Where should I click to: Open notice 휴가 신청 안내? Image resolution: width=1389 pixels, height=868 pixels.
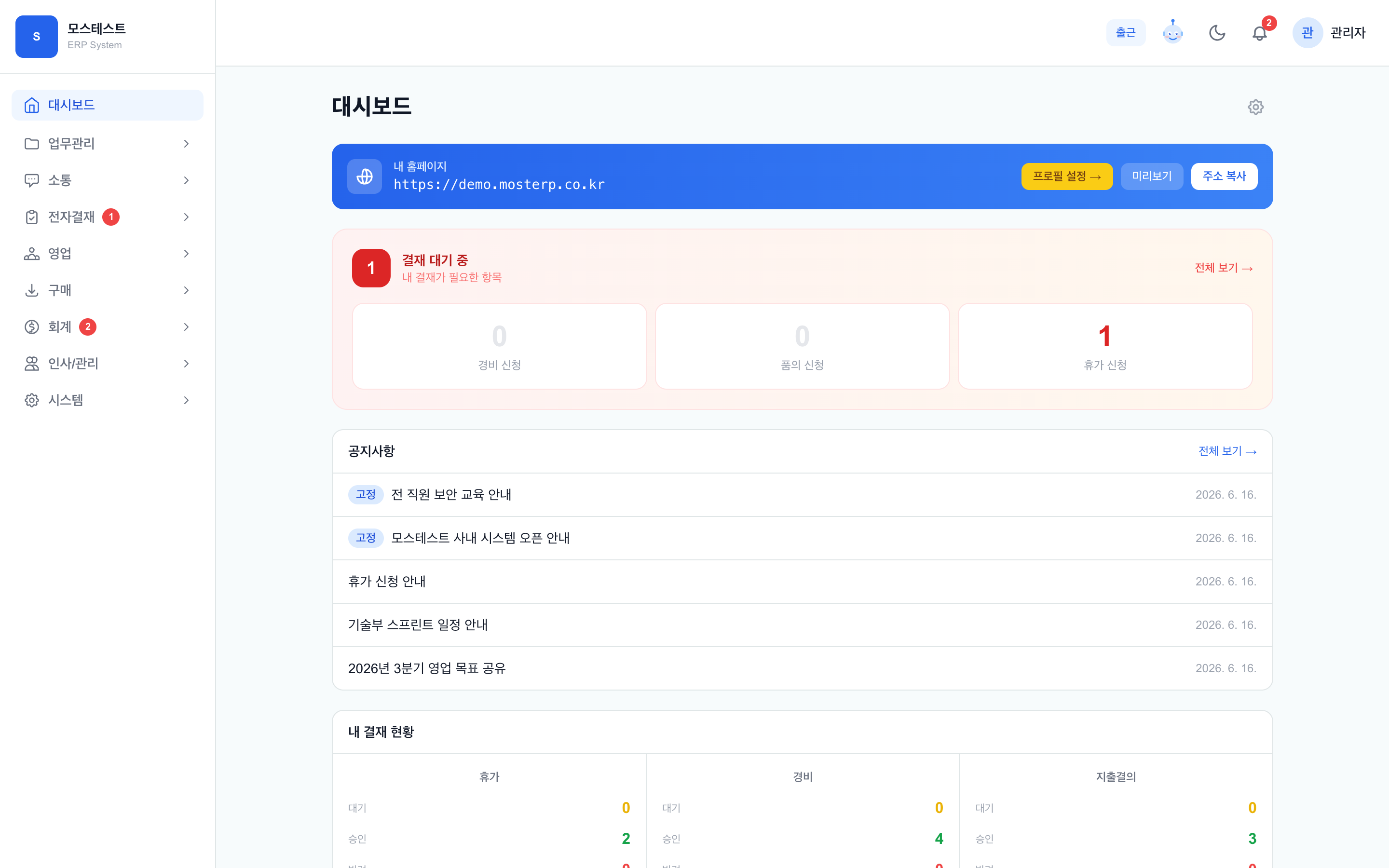[x=802, y=582]
